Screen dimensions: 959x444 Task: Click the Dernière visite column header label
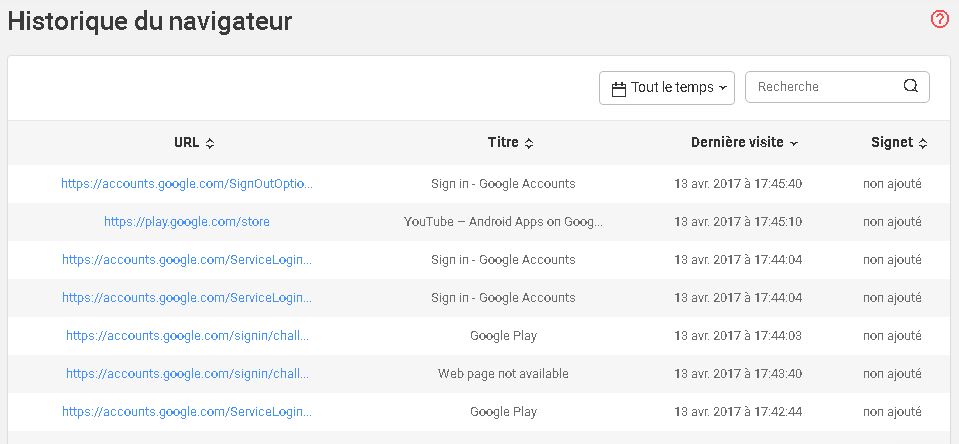pyautogui.click(x=737, y=142)
